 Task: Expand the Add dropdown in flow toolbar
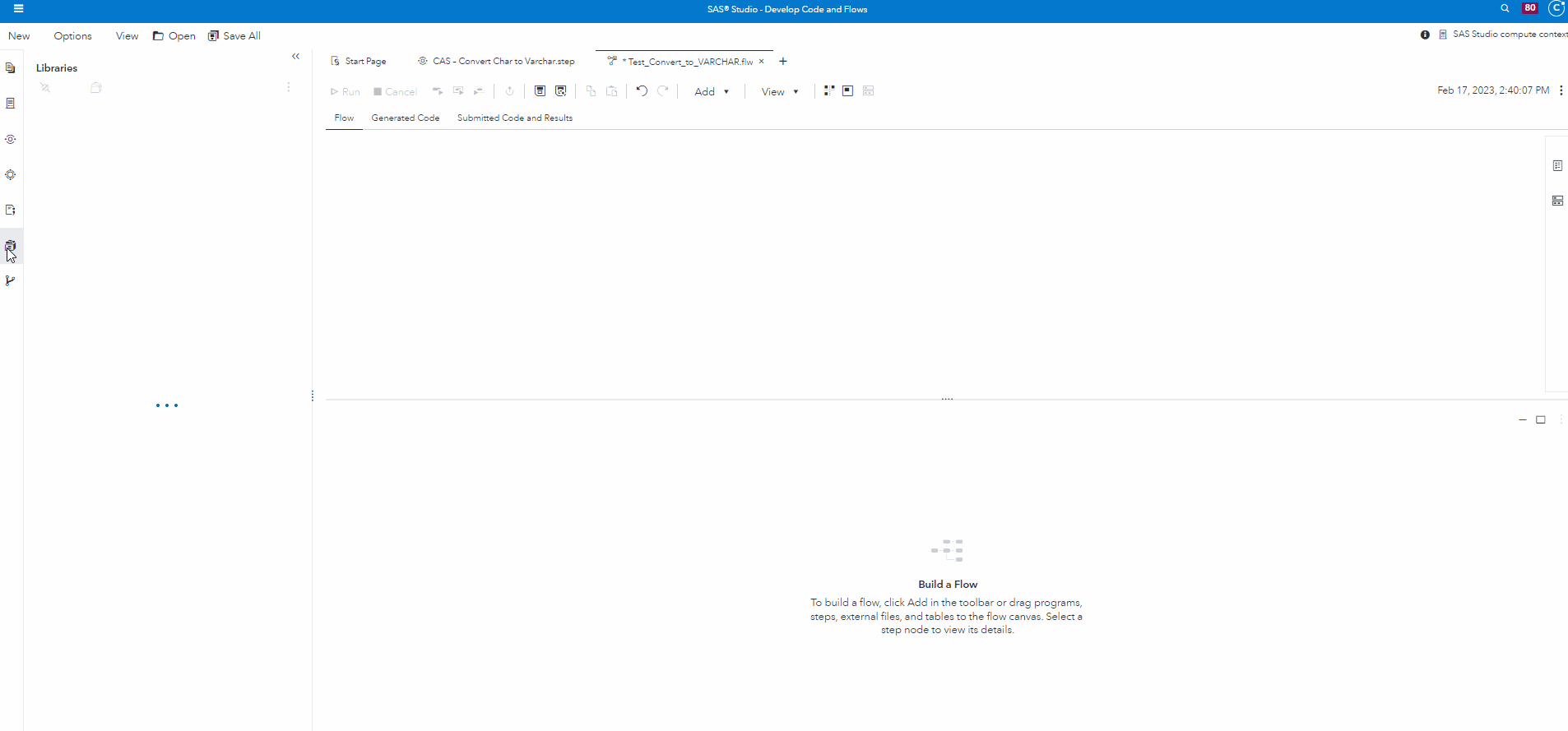click(712, 92)
